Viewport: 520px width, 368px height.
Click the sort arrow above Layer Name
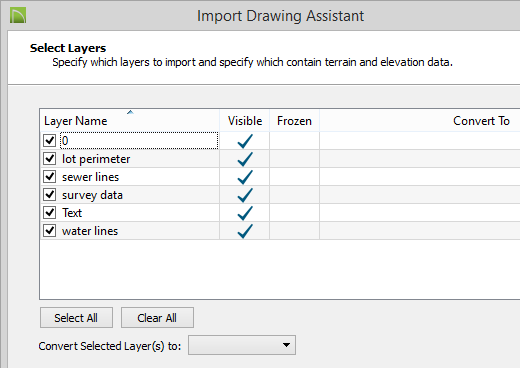coord(130,112)
